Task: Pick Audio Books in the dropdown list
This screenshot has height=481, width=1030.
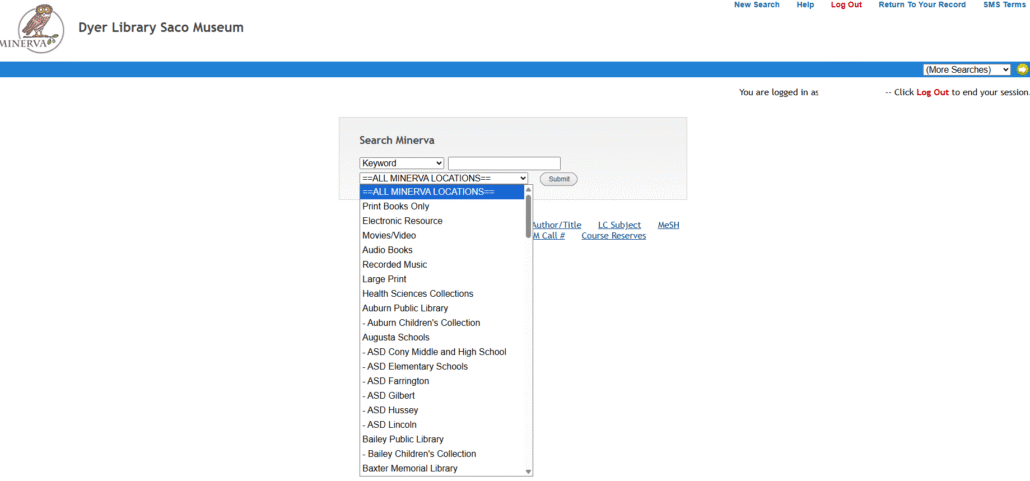Action: click(387, 250)
